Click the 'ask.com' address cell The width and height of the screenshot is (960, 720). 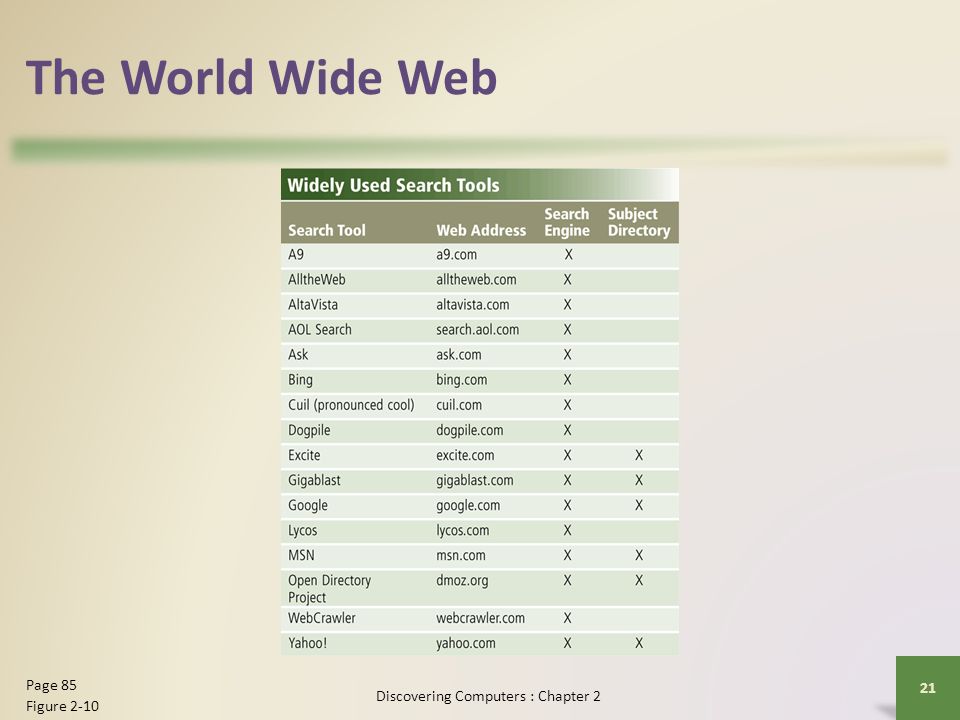point(459,355)
